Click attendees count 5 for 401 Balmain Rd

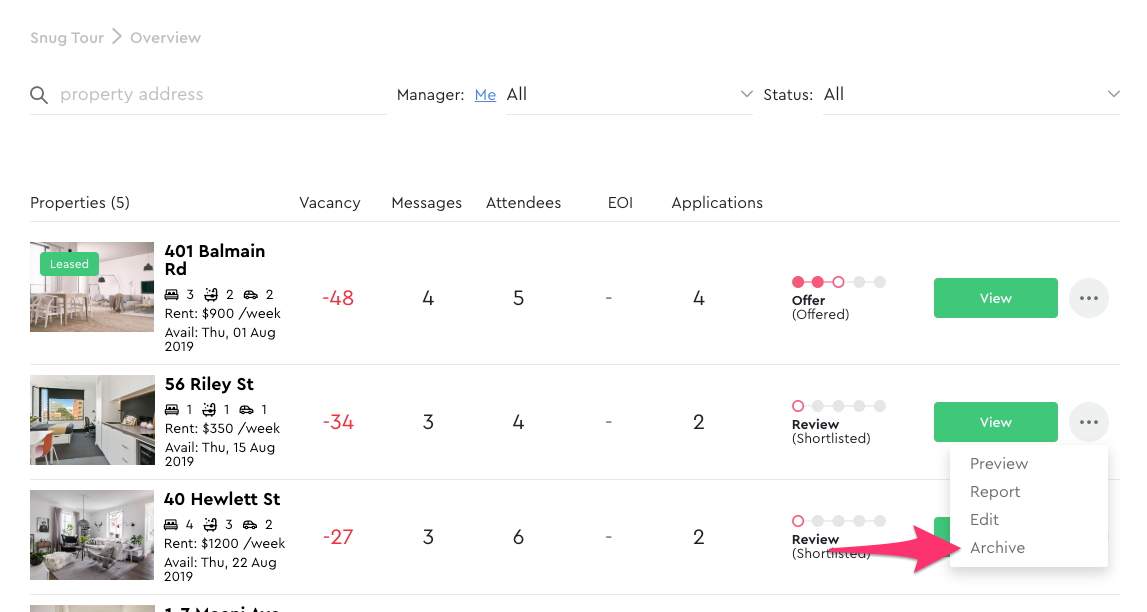[518, 298]
